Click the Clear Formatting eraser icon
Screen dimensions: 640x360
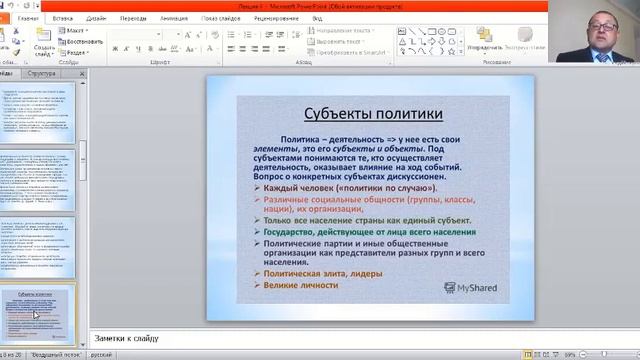215,35
